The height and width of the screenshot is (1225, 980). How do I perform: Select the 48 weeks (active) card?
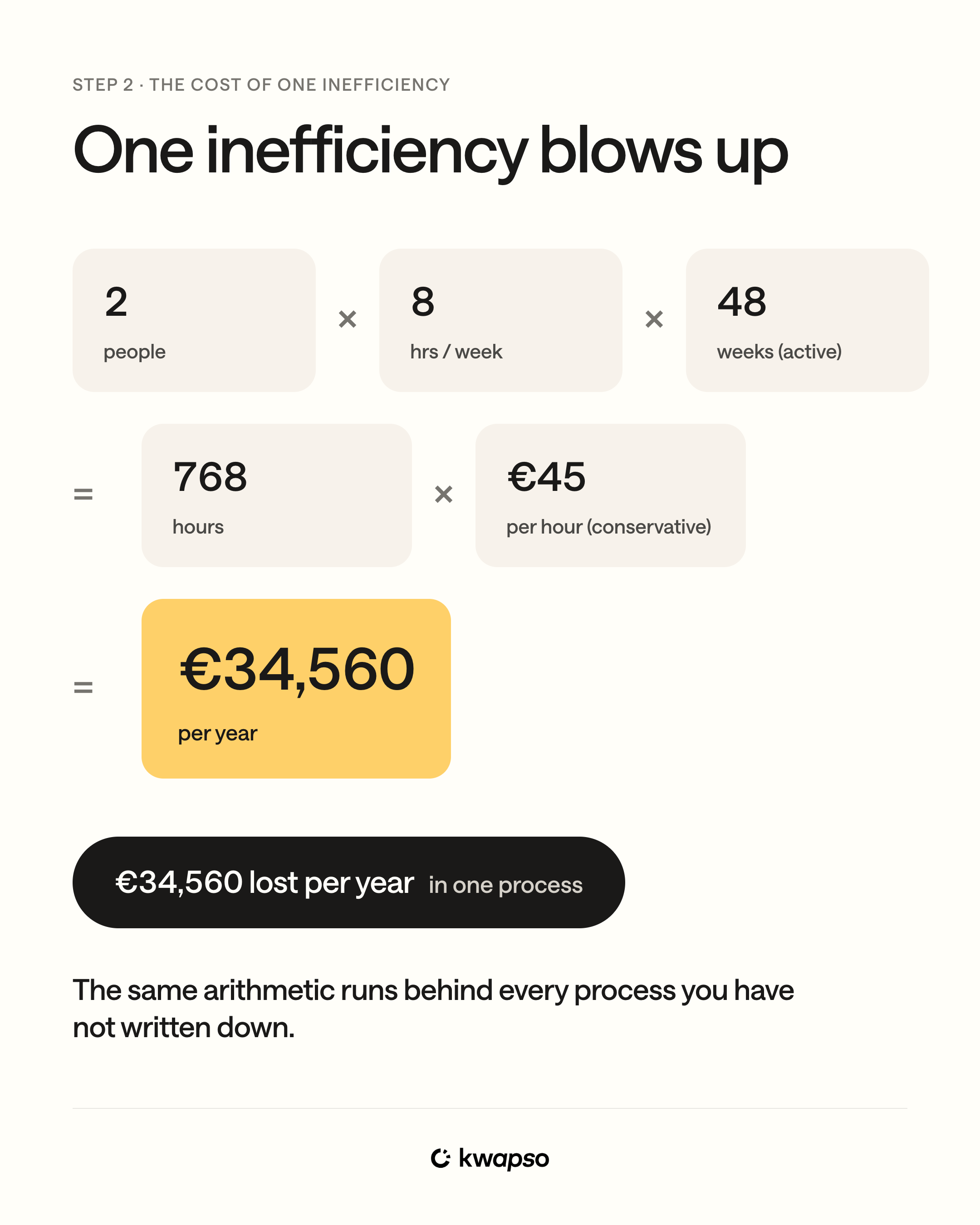[807, 320]
